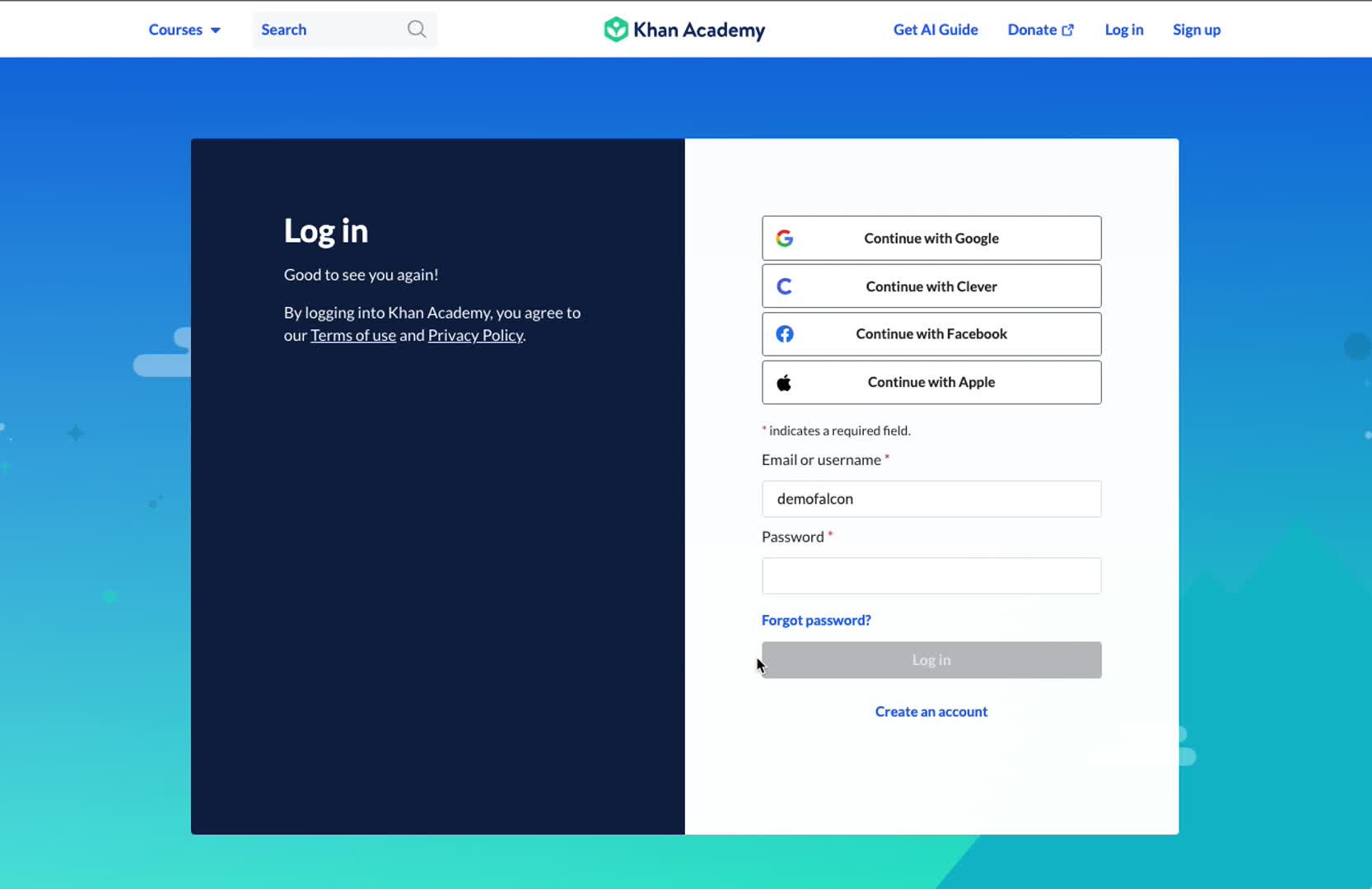Click the Donate external link icon

(x=1068, y=30)
